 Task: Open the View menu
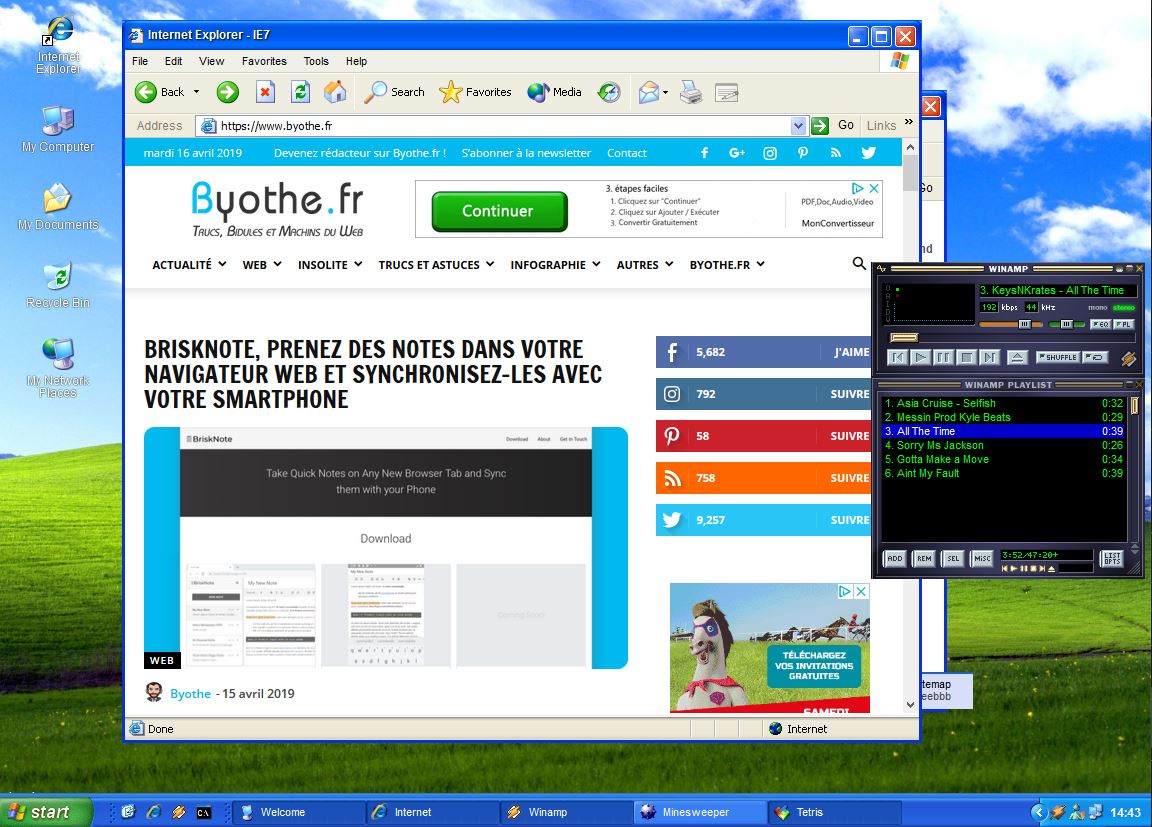click(212, 61)
